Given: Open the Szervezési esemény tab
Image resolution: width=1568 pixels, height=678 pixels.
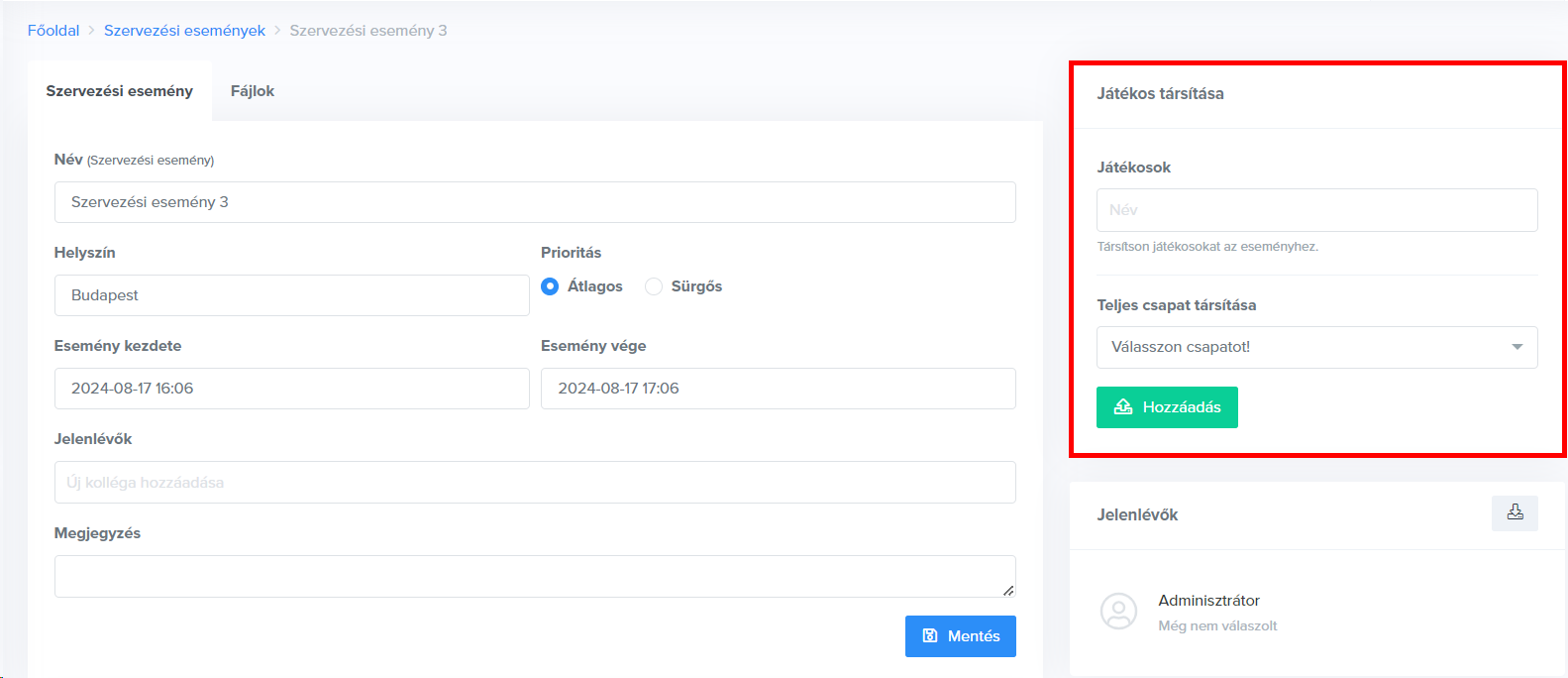Looking at the screenshot, I should 120,91.
